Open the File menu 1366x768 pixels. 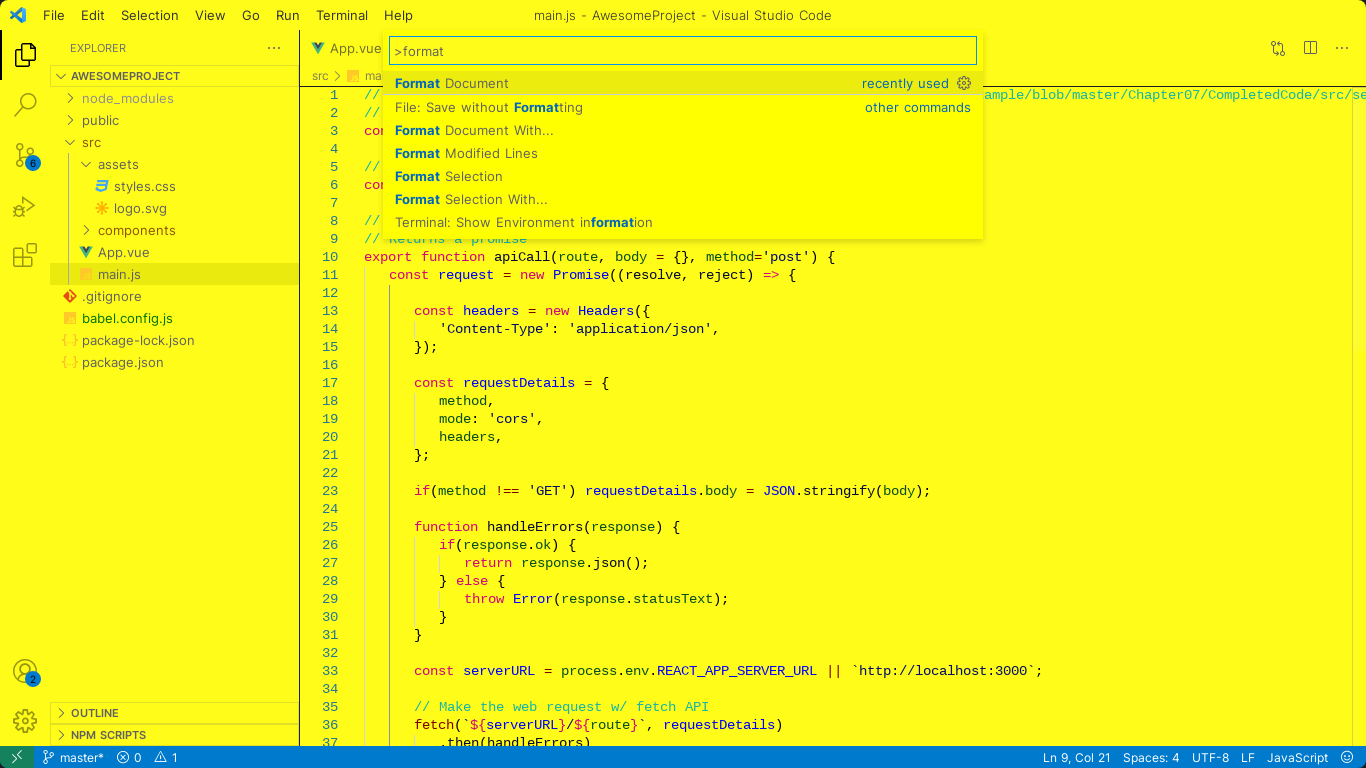pyautogui.click(x=54, y=15)
